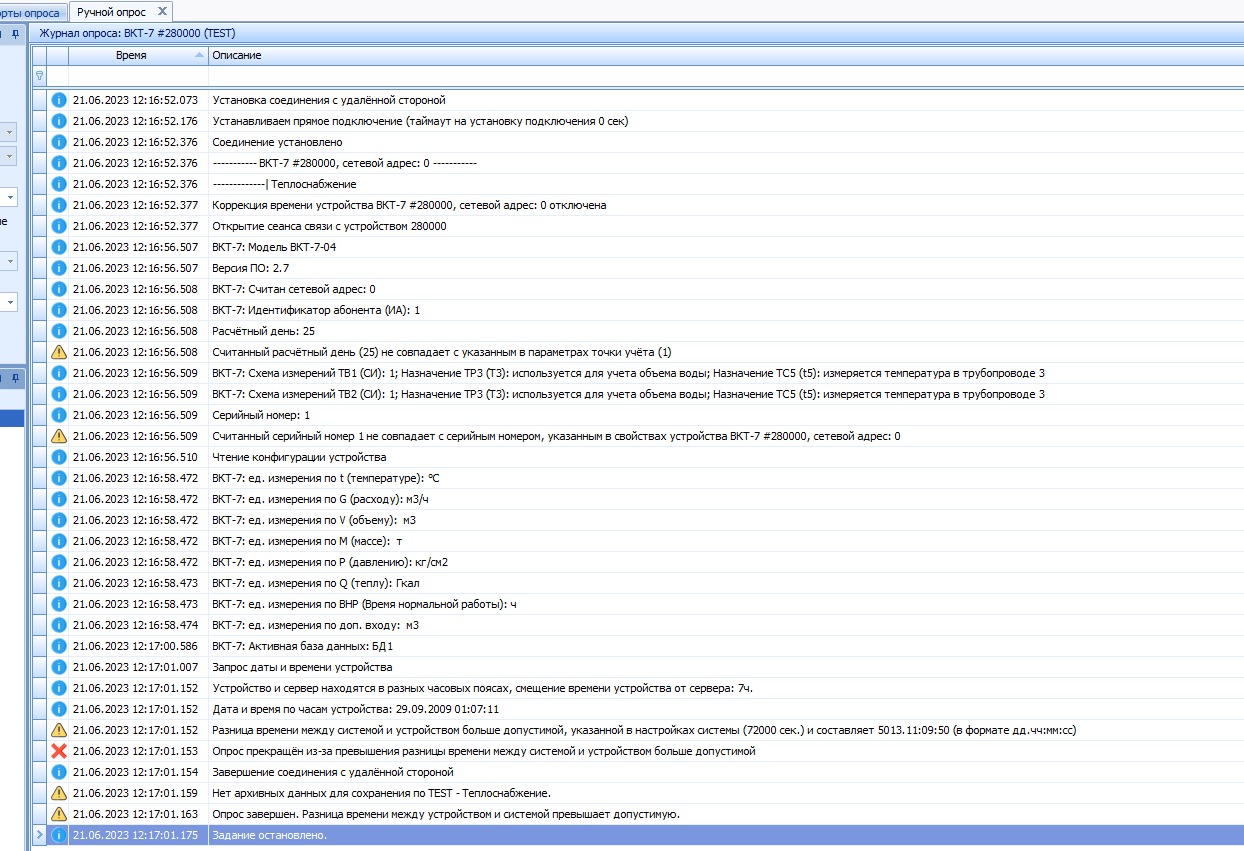This screenshot has height=851, width=1244.
Task: Open the first dropdown arrow in left panel
Action: click(10, 132)
